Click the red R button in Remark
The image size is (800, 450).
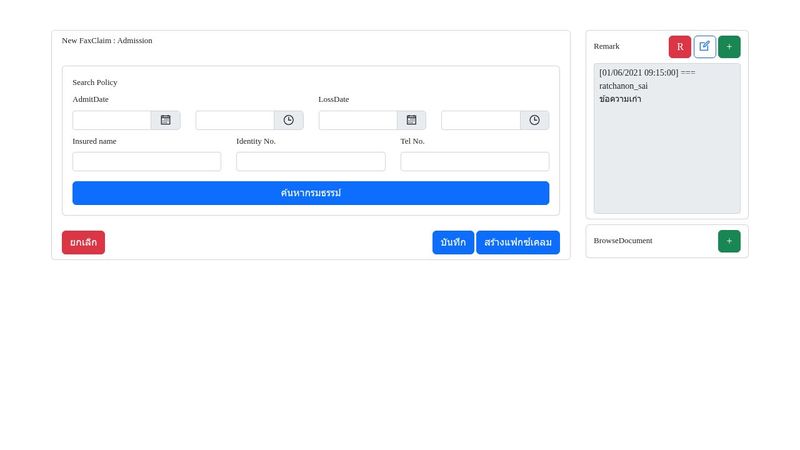click(680, 47)
